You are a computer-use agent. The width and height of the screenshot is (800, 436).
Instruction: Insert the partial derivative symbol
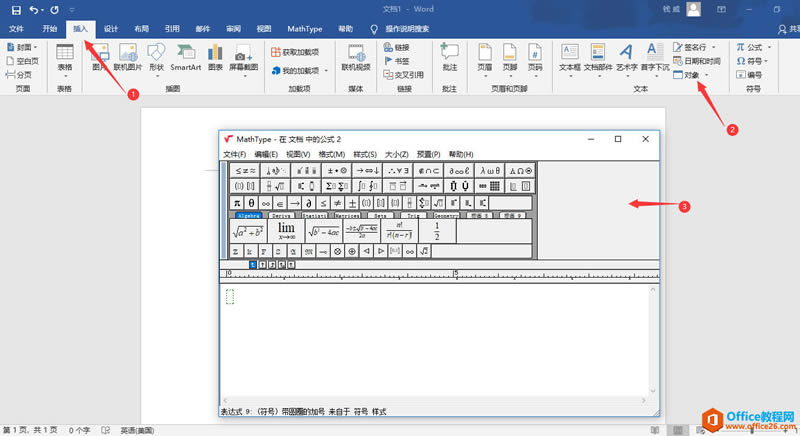coord(308,203)
